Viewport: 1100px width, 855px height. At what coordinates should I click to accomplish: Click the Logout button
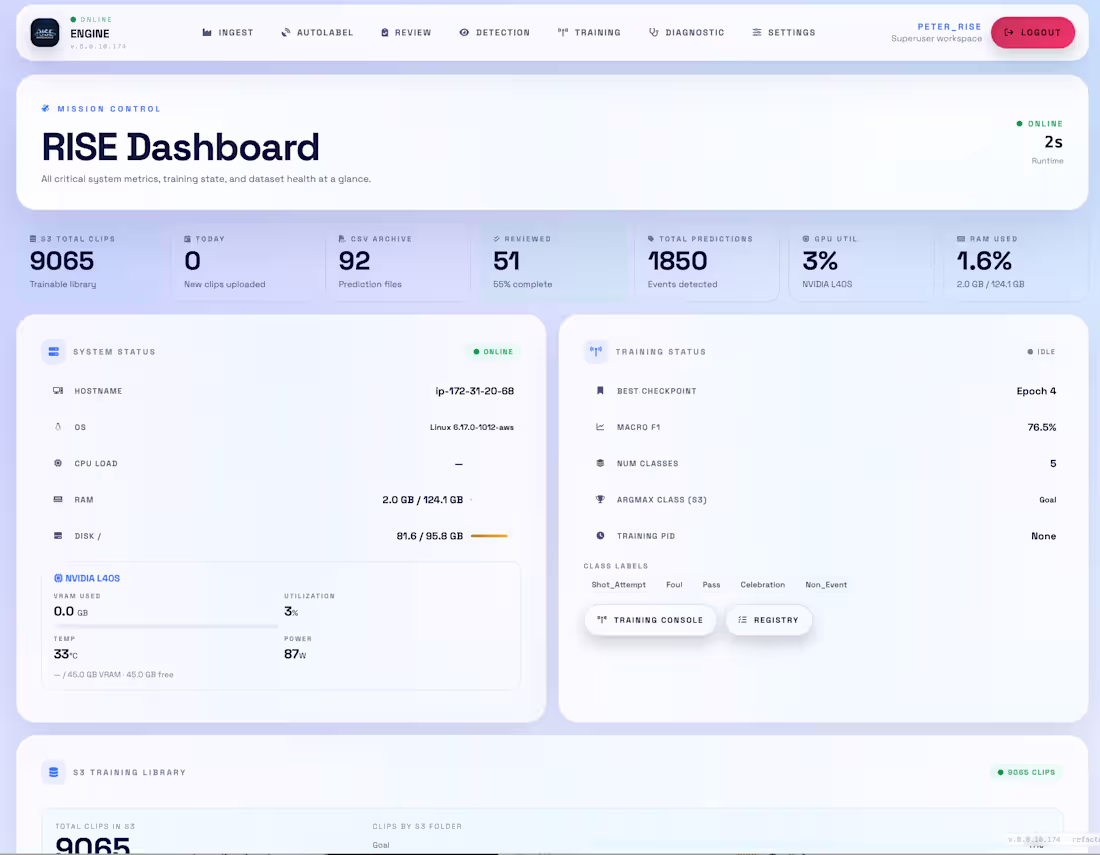click(x=1033, y=33)
